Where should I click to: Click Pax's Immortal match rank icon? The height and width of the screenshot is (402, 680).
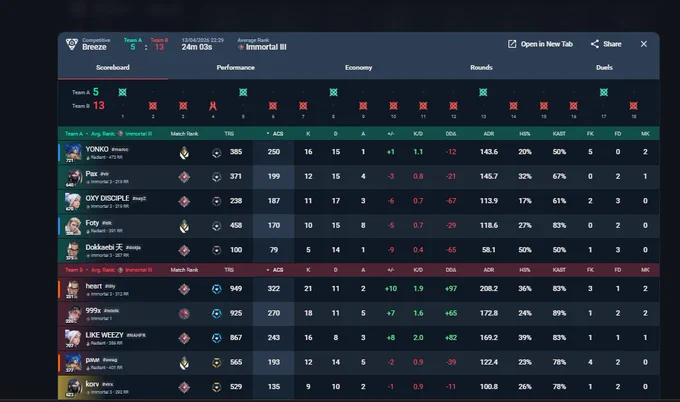(184, 177)
